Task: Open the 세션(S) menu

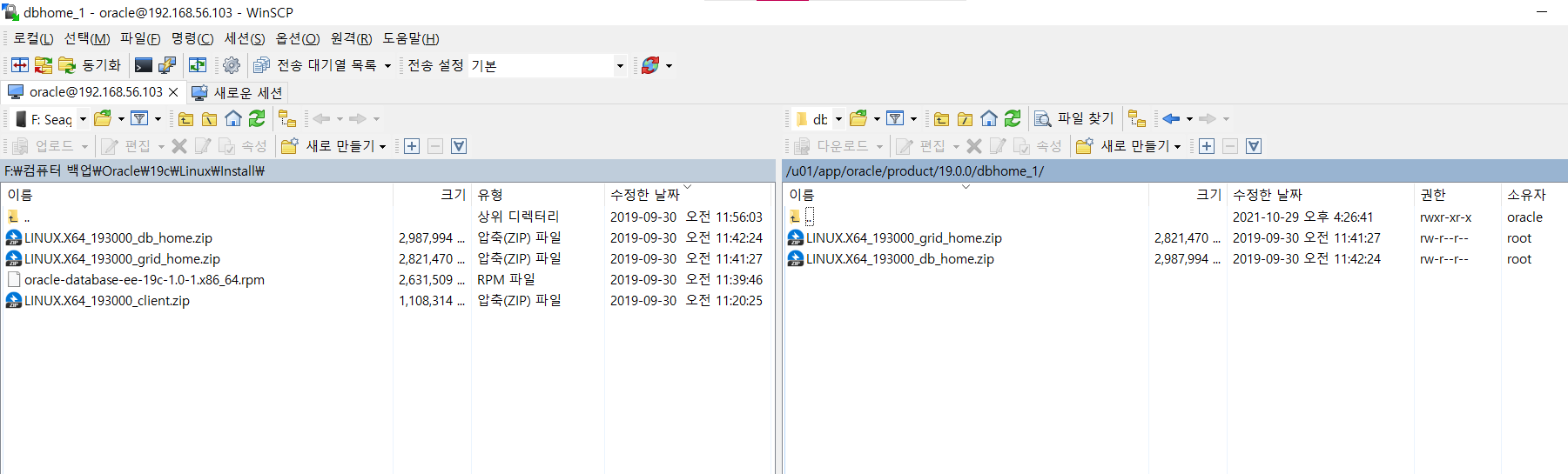Action: pyautogui.click(x=245, y=38)
